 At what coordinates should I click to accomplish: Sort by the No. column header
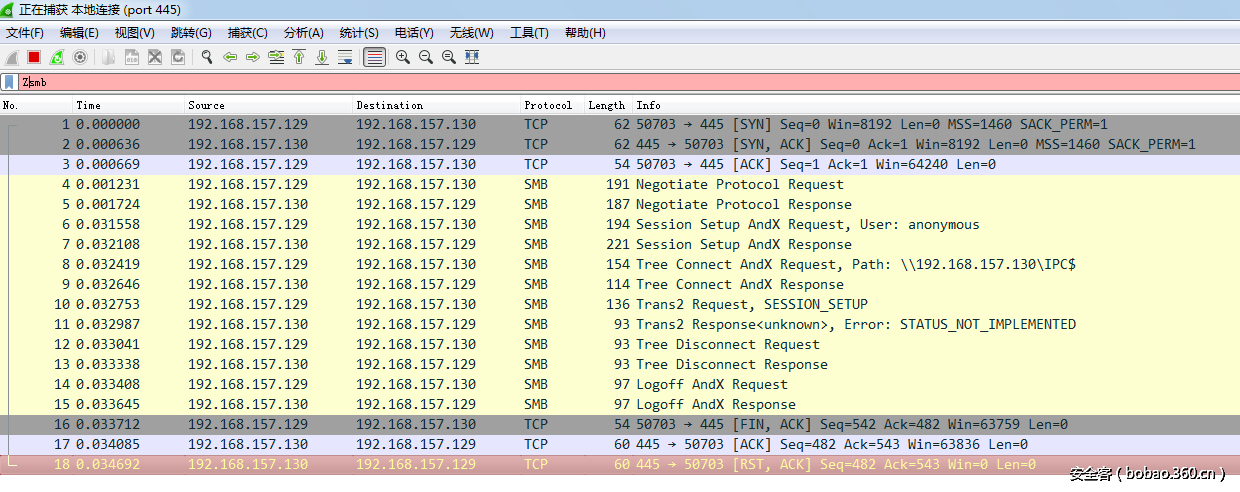click(x=36, y=105)
